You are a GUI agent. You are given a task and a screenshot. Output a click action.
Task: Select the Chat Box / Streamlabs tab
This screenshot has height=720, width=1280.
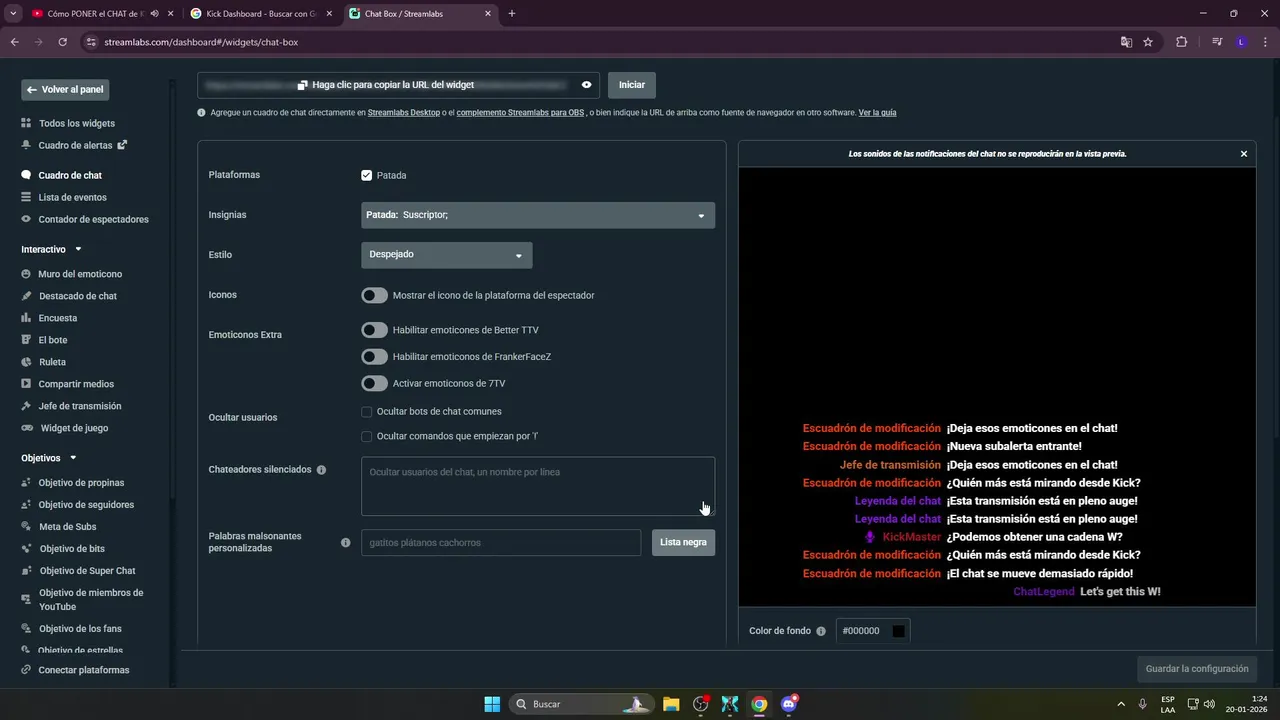coord(420,14)
